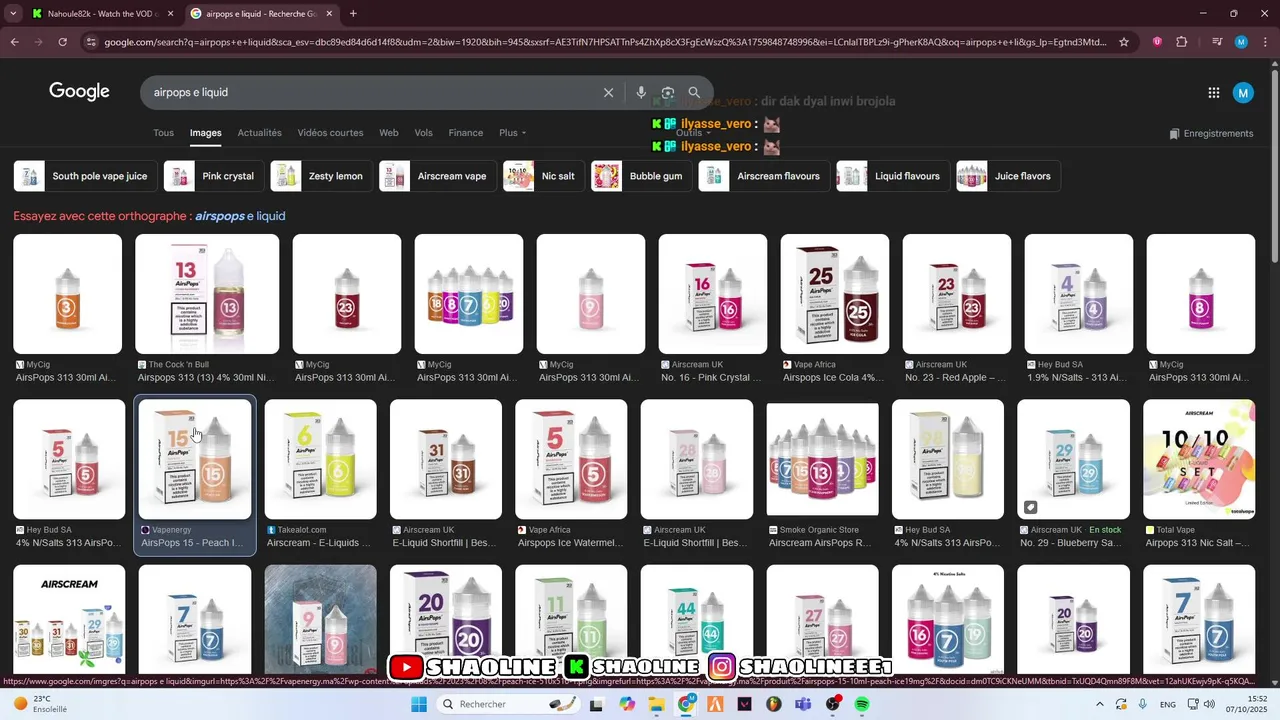
Task: Filter by Nic salt chip
Action: 543,176
